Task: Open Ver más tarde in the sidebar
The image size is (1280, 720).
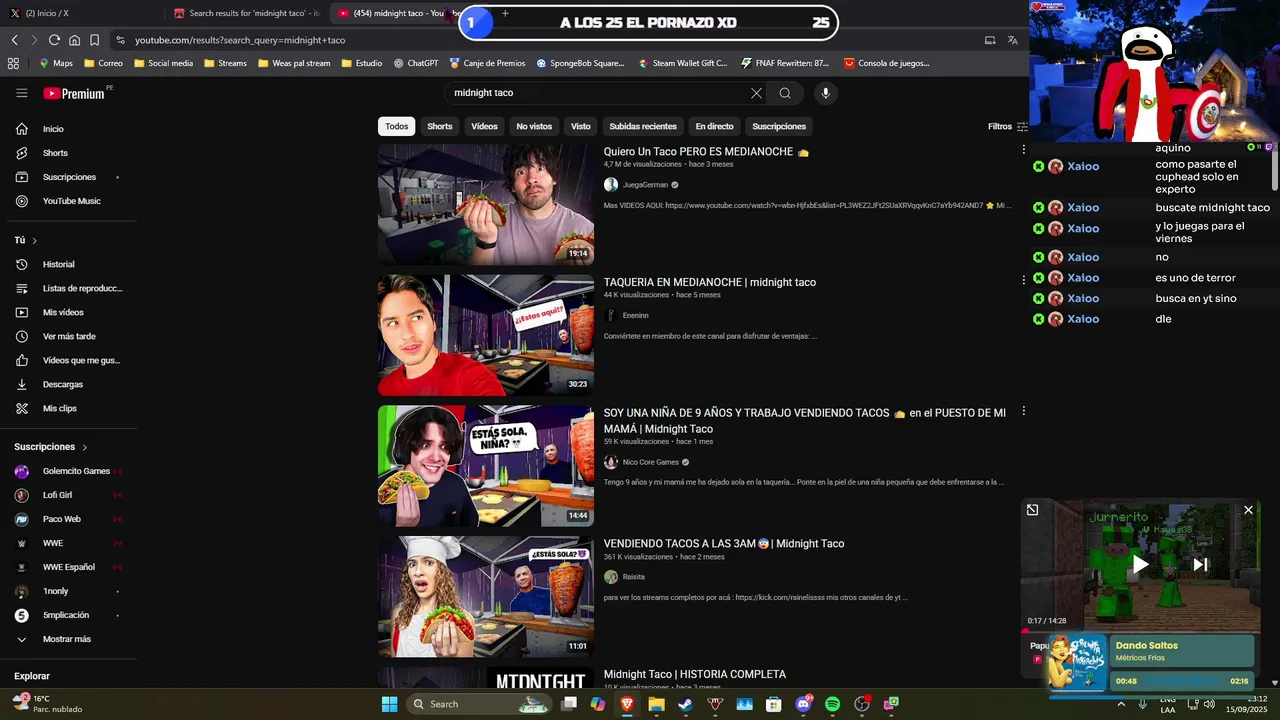Action: click(x=68, y=336)
